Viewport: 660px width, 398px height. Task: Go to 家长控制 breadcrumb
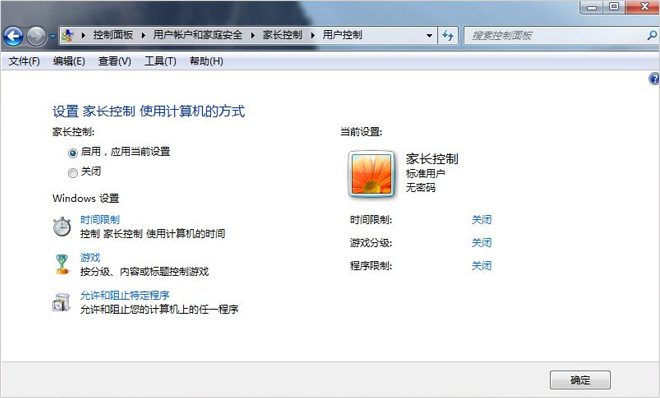click(x=282, y=35)
